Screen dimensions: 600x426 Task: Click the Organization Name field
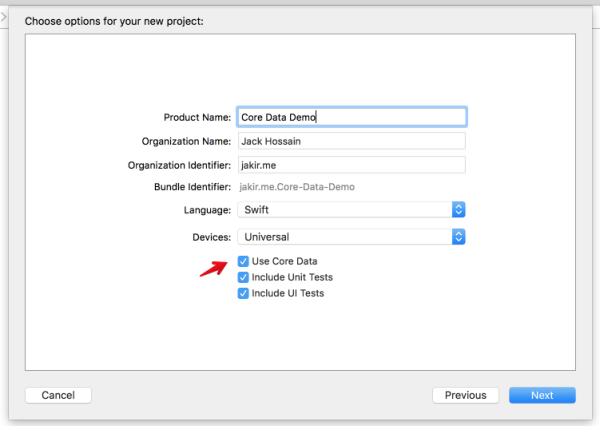pyautogui.click(x=351, y=141)
